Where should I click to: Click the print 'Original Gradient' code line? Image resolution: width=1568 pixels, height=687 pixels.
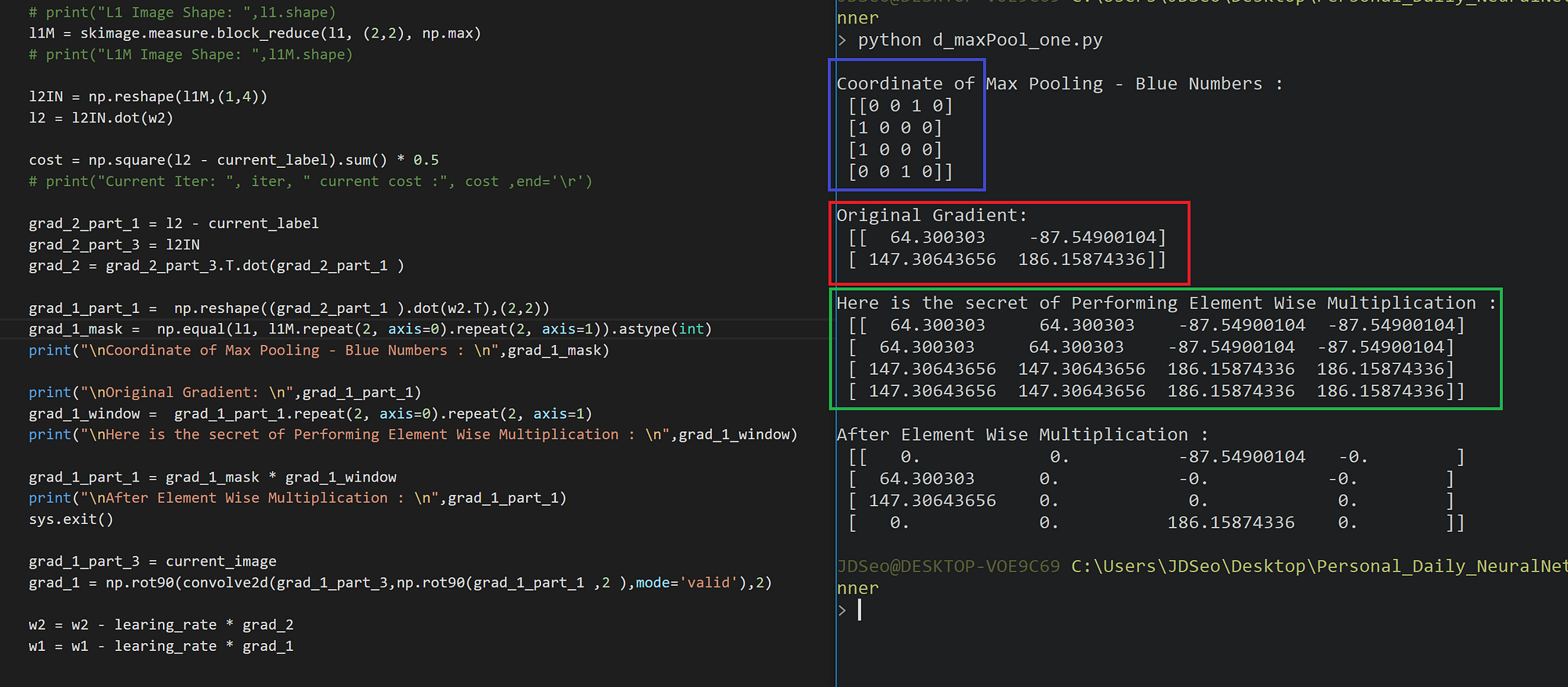[x=225, y=393]
